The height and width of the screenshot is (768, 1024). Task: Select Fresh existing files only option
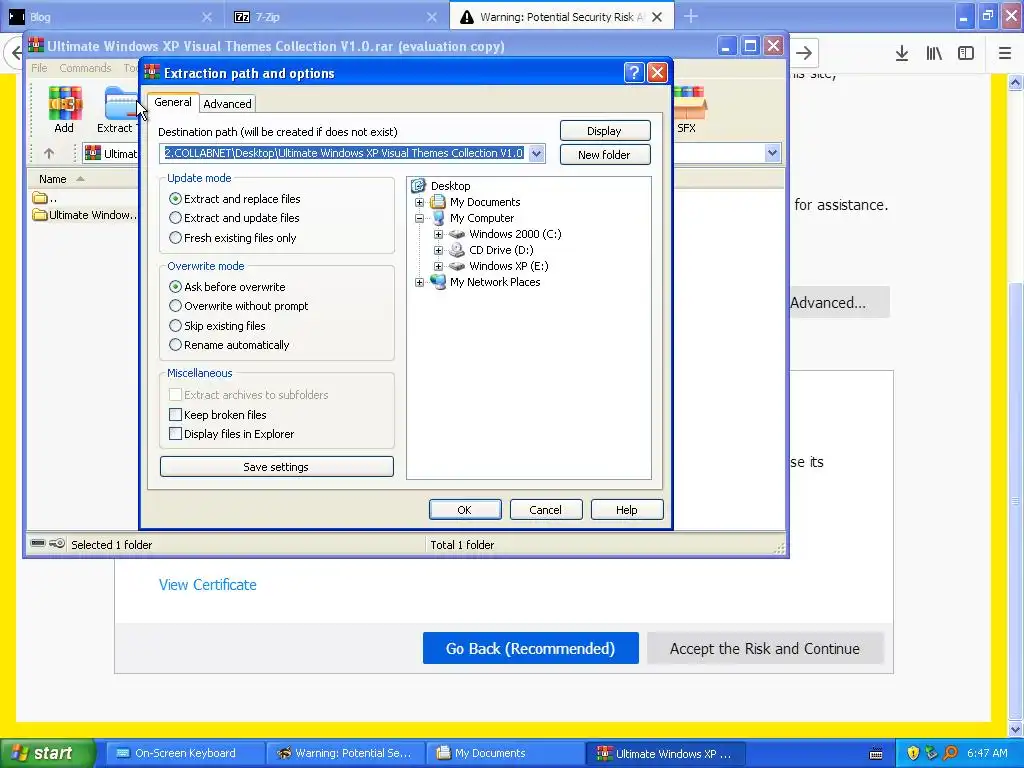232,238
